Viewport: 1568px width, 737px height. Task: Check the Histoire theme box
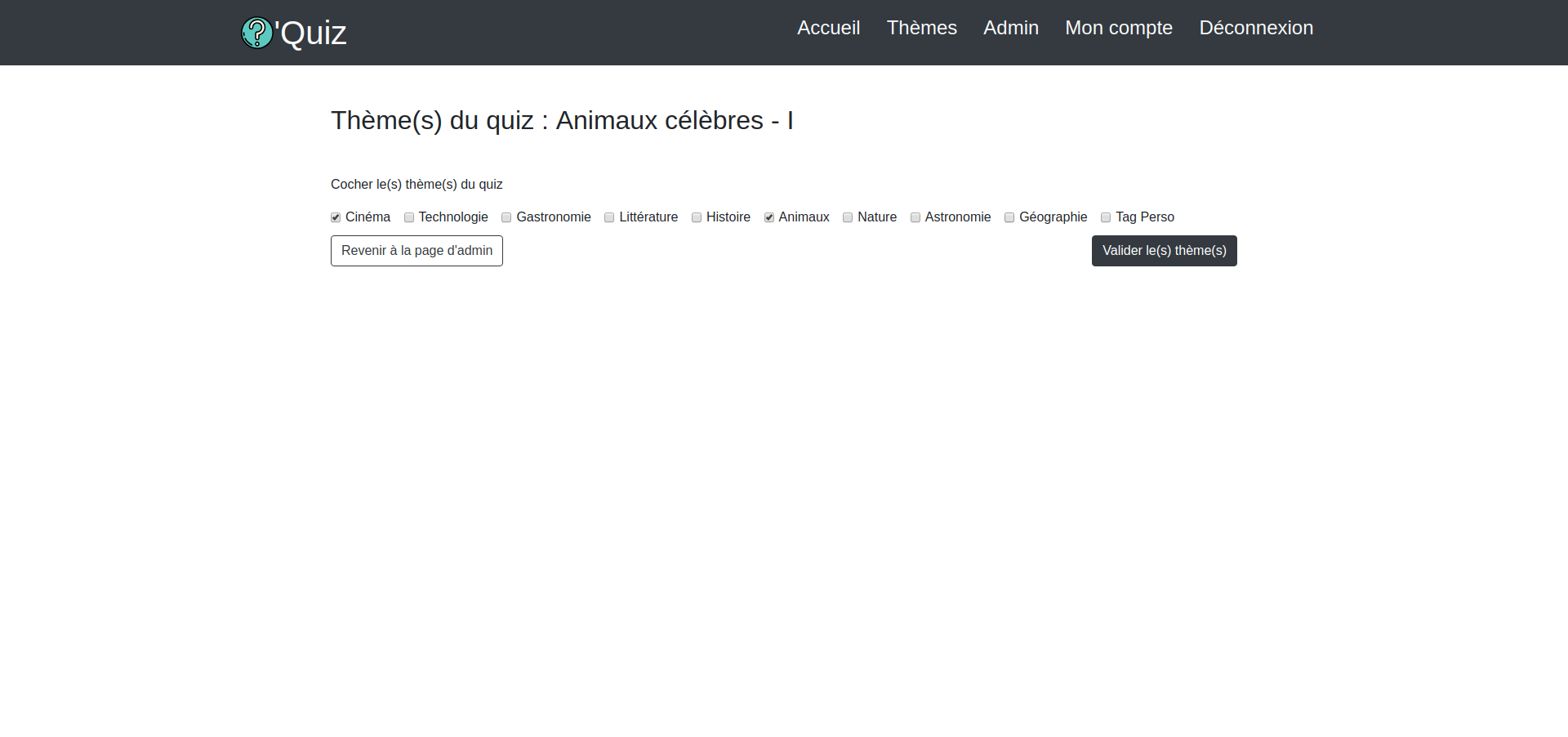[x=697, y=217]
